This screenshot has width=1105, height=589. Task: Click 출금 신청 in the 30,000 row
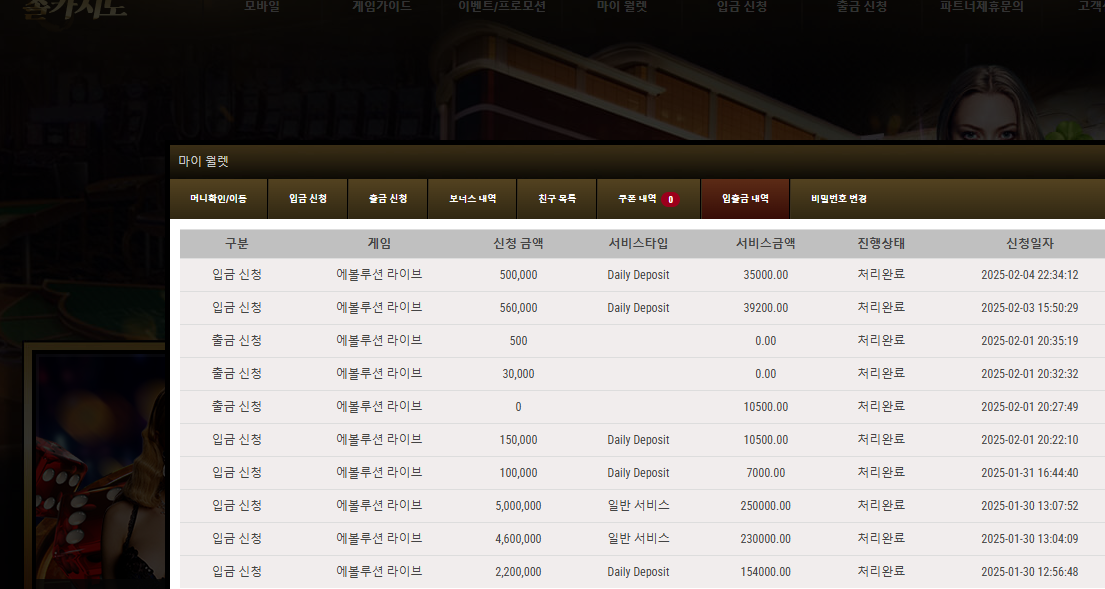[x=237, y=373]
